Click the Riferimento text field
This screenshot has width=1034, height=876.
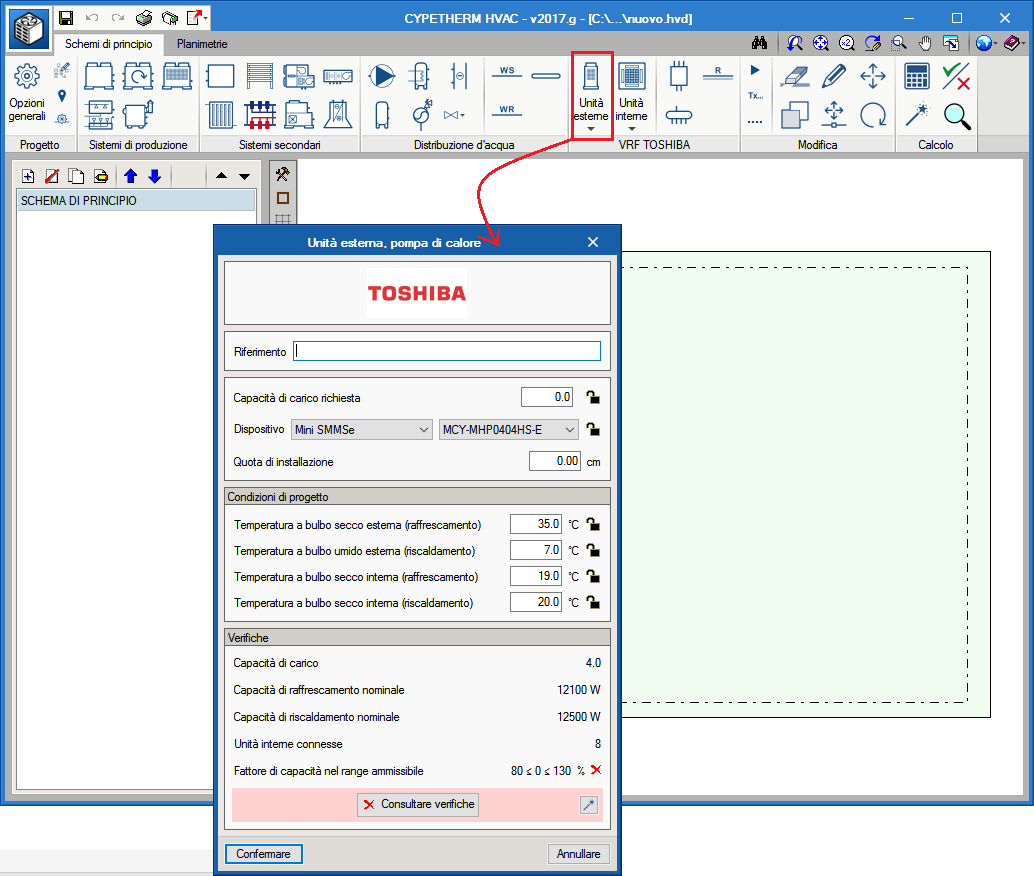pyautogui.click(x=447, y=351)
